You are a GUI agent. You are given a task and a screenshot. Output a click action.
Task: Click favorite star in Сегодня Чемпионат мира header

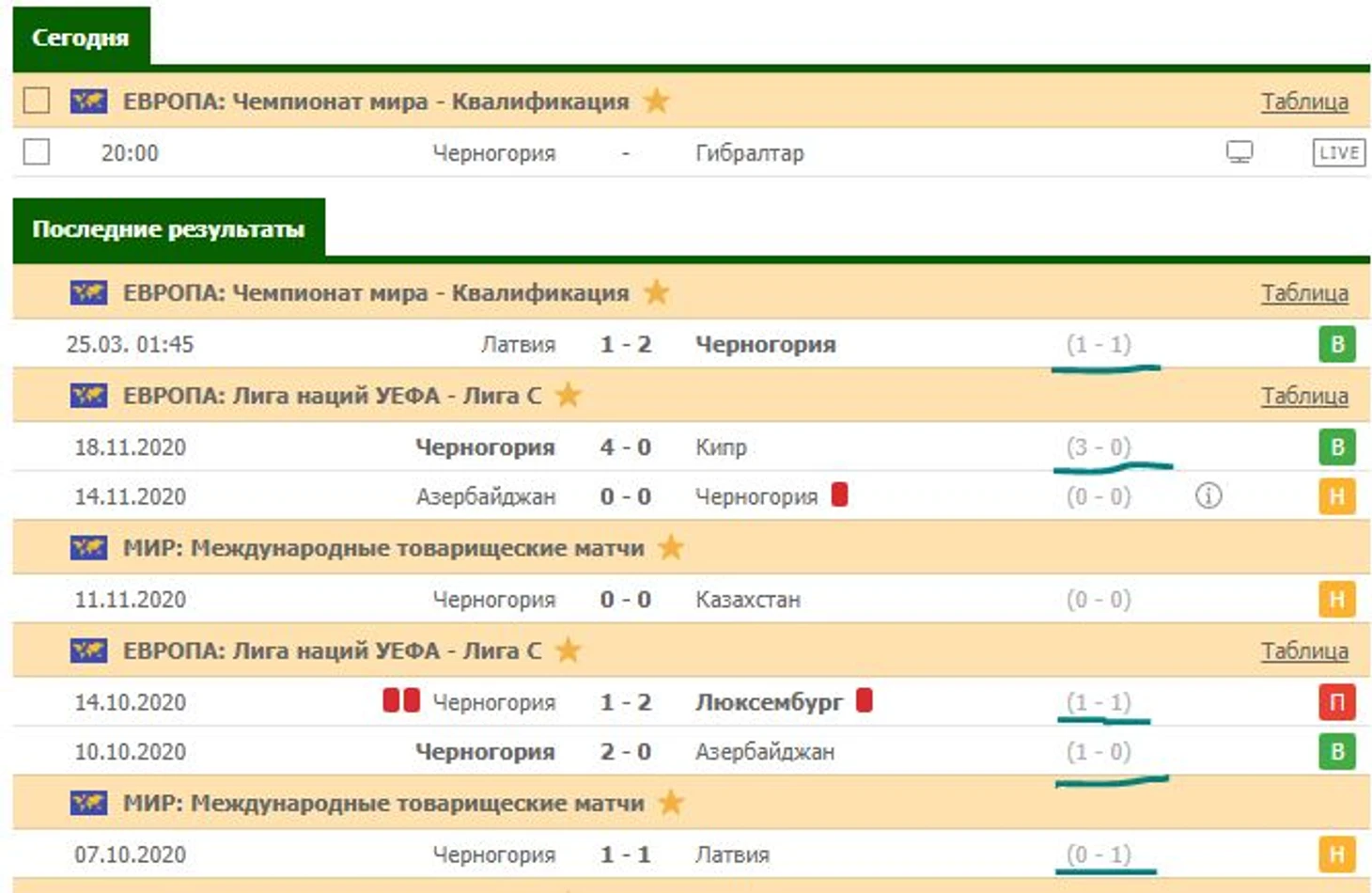tap(657, 101)
